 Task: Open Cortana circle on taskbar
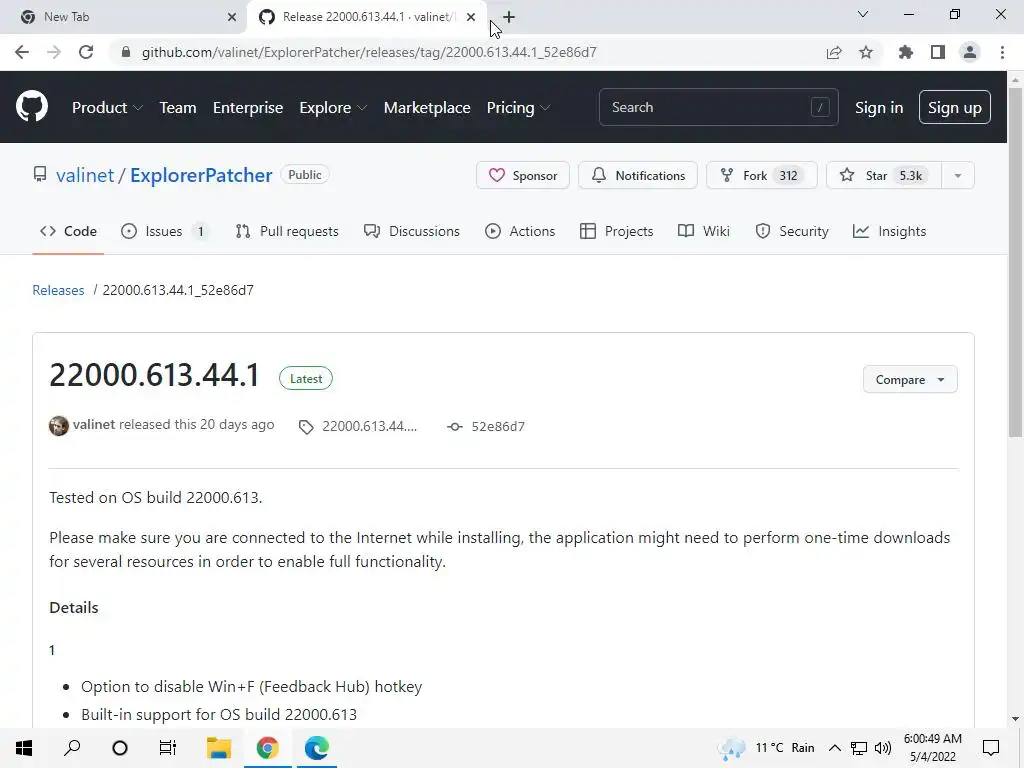point(120,748)
